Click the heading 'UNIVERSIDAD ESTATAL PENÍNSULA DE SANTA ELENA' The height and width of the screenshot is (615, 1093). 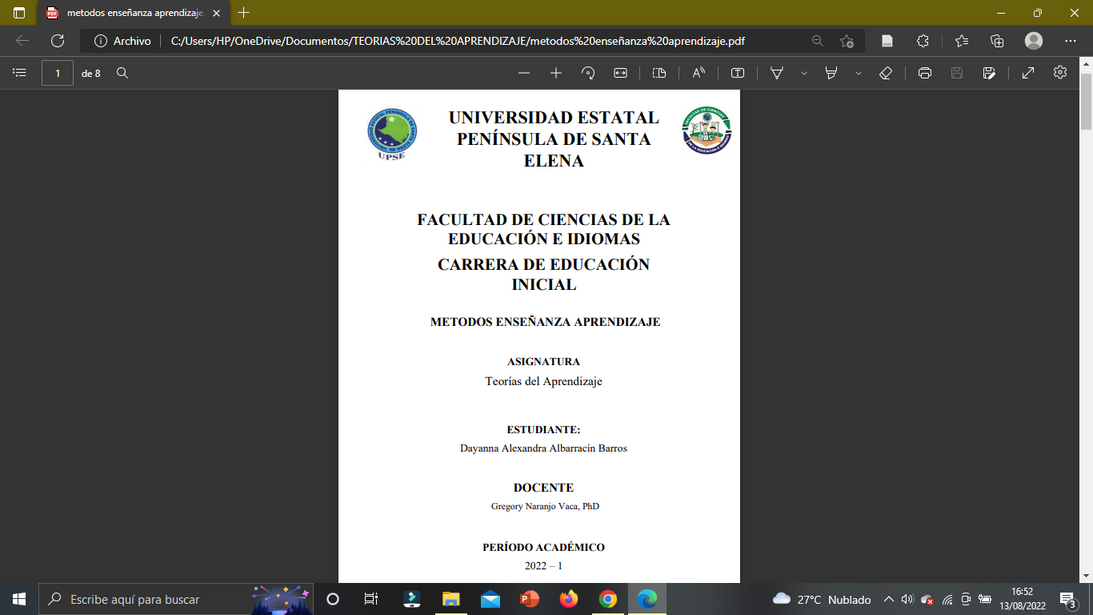click(554, 139)
